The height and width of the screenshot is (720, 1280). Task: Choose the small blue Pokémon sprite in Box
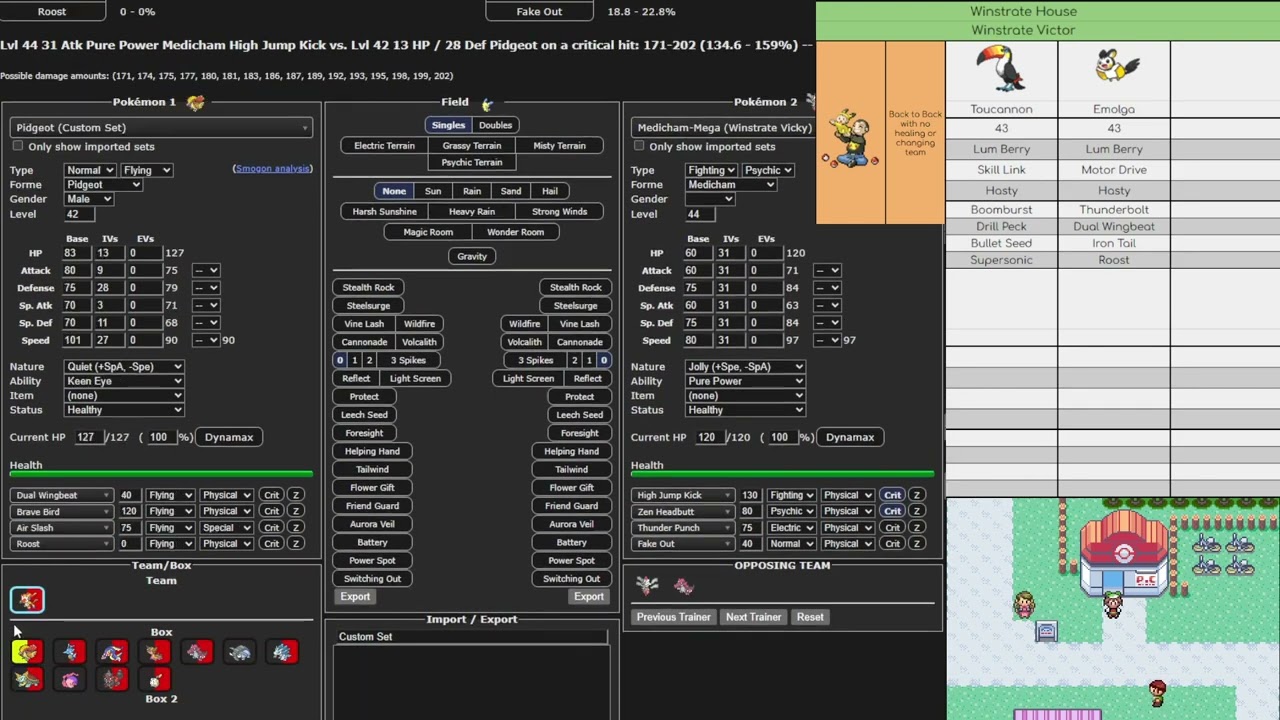click(x=70, y=653)
